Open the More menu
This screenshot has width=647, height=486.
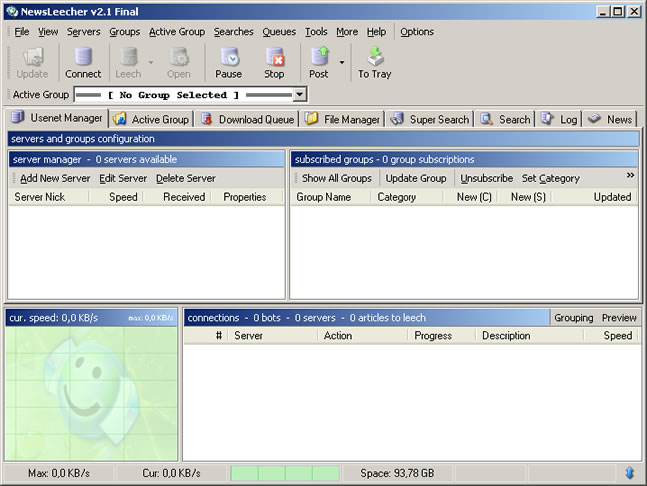(347, 32)
